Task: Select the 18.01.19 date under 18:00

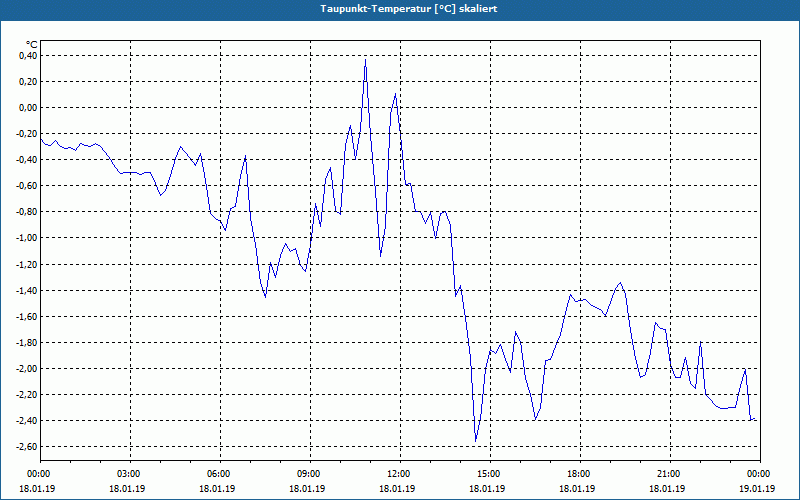Action: tap(578, 488)
